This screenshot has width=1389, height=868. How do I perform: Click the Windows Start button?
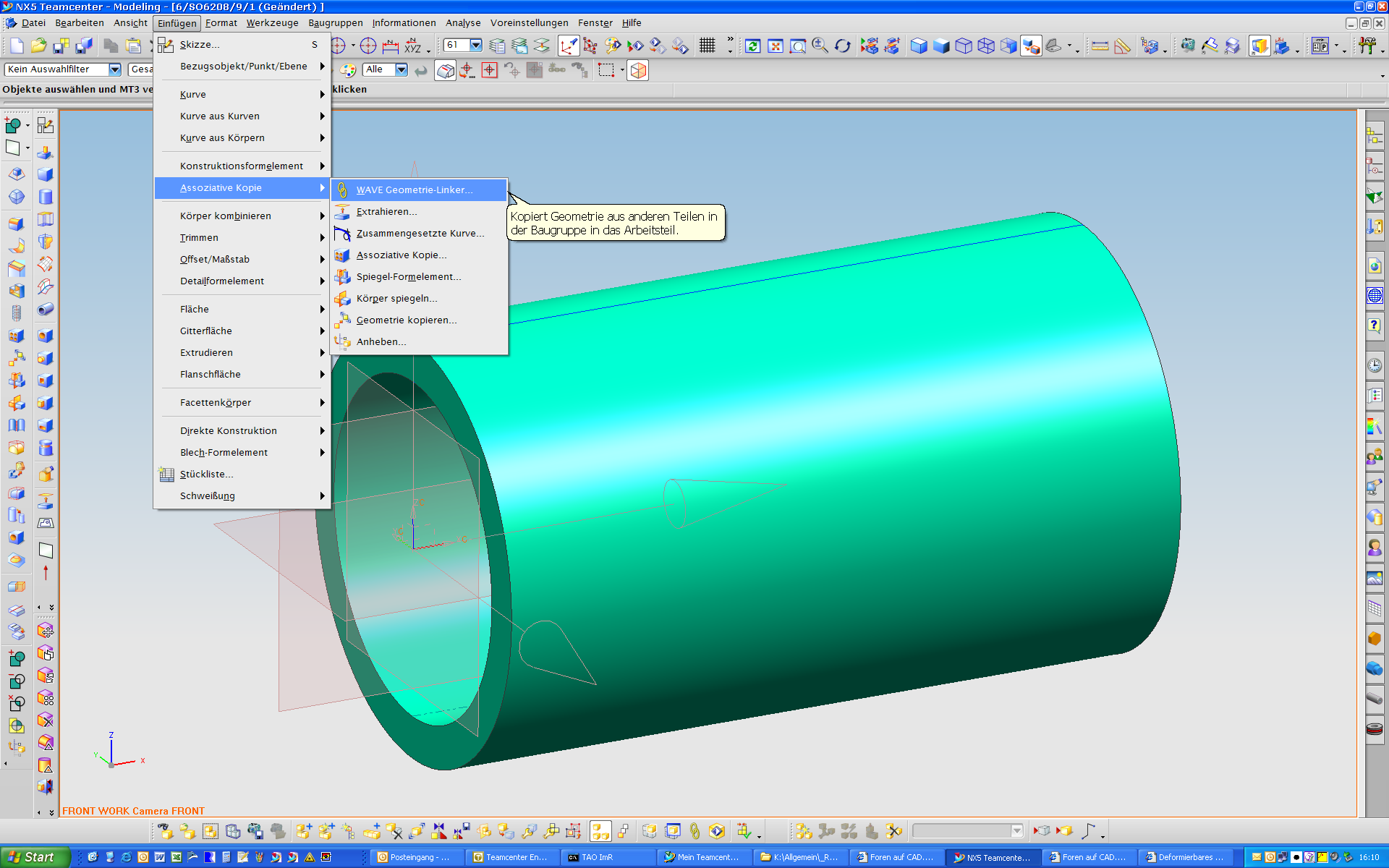tap(35, 857)
